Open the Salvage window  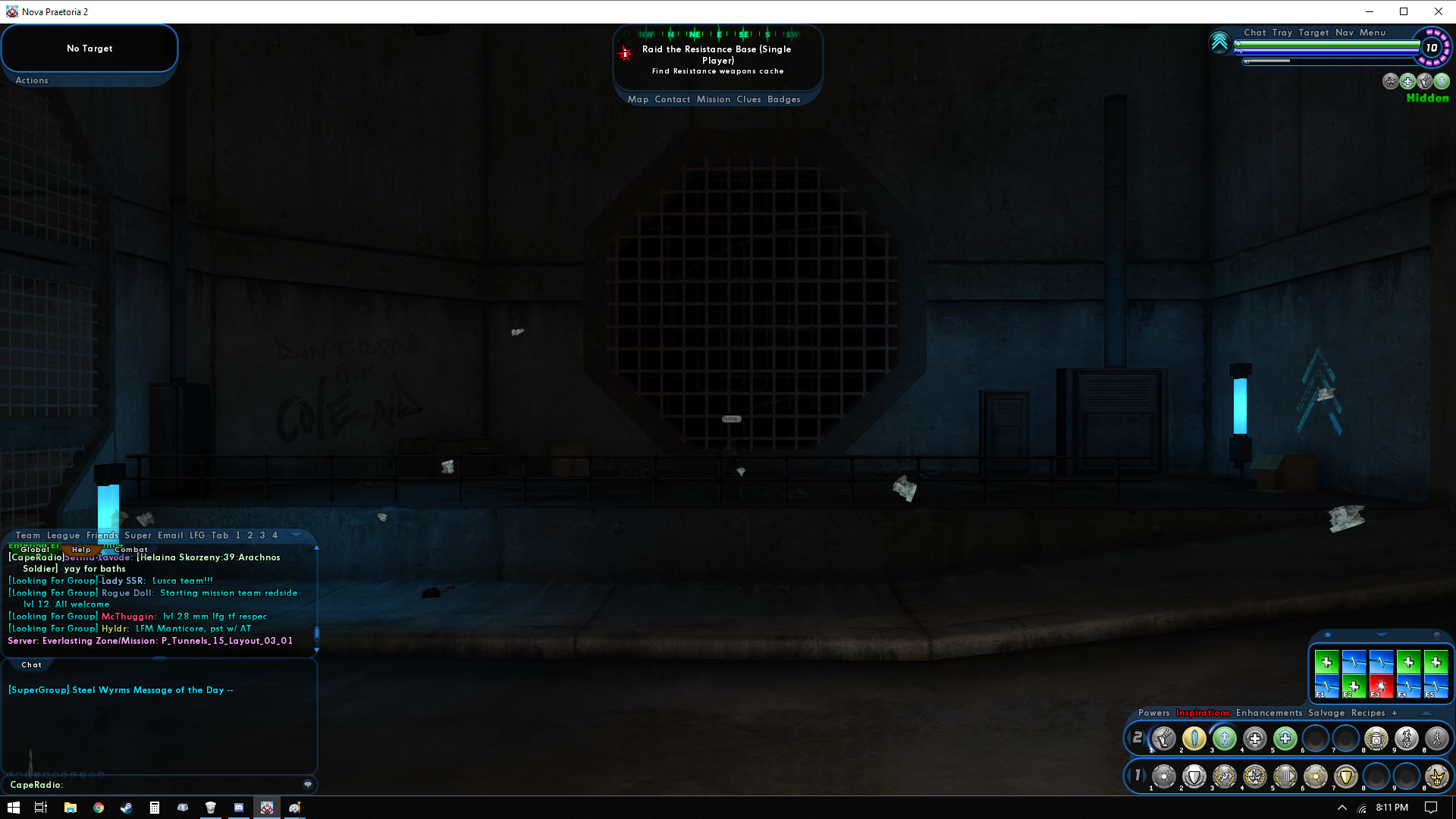click(x=1326, y=713)
